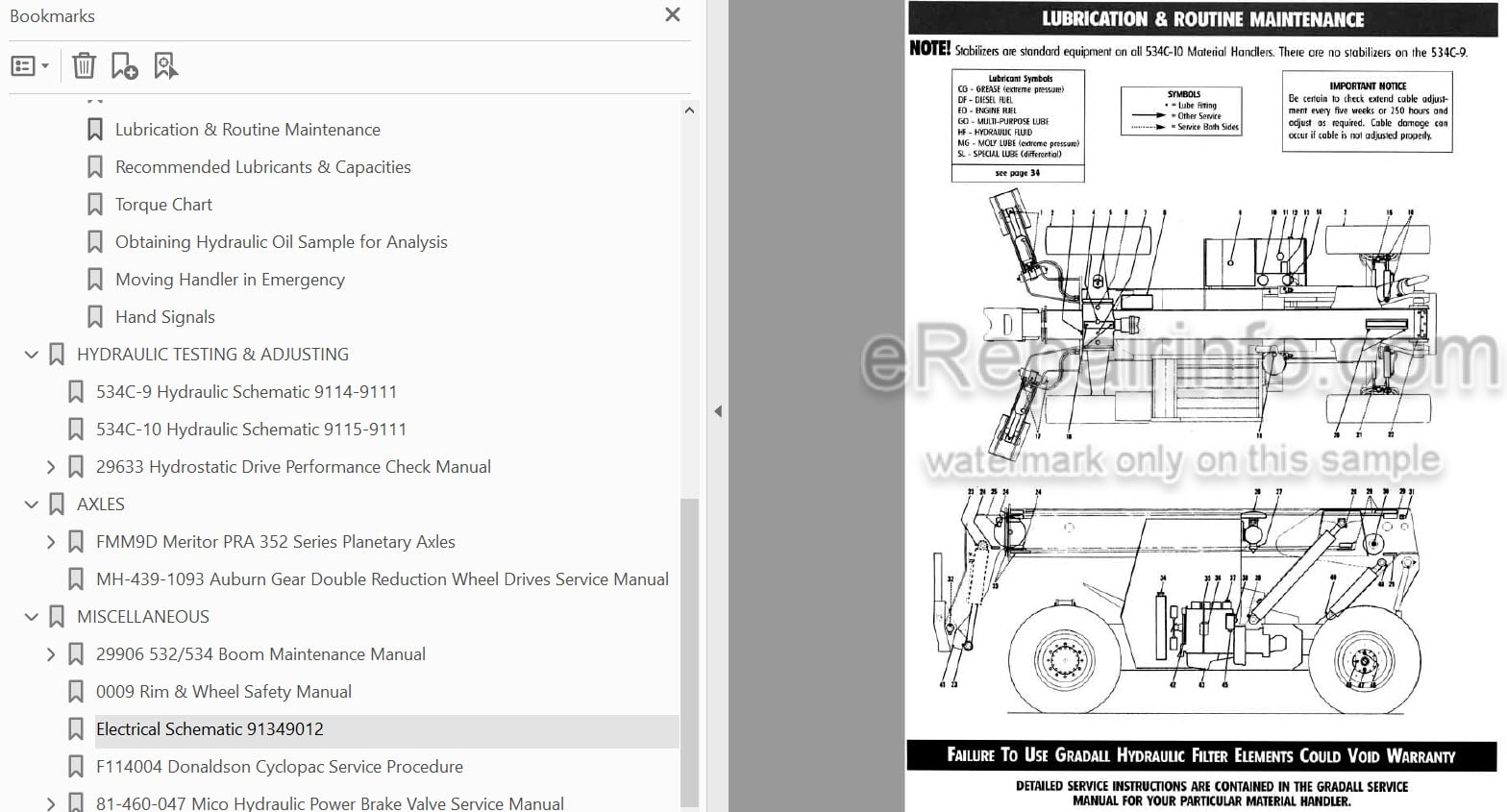The image size is (1507, 812).
Task: Click bookmark icon beside Torque Chart
Action: click(95, 205)
